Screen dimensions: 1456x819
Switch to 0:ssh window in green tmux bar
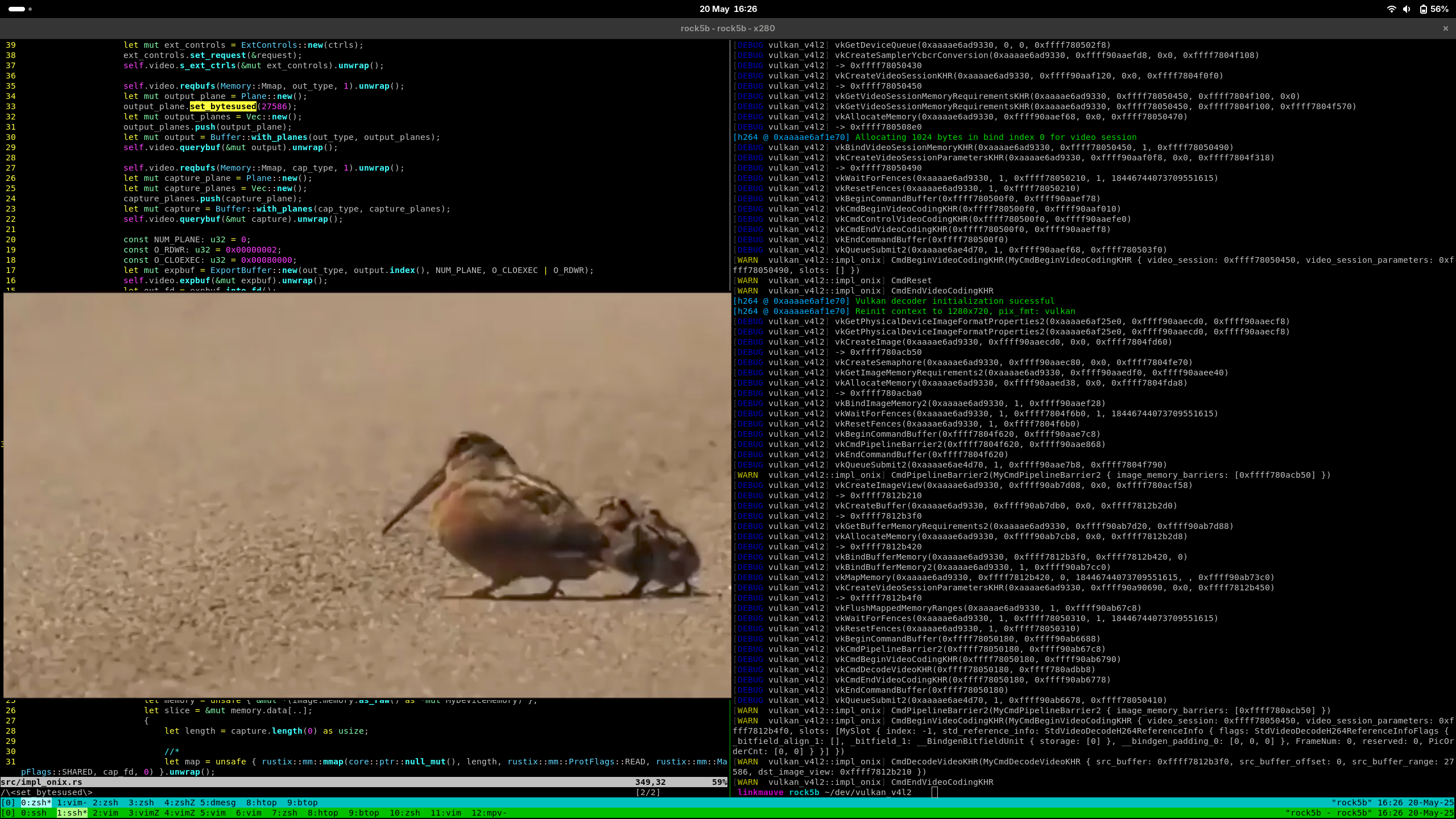coord(34,813)
